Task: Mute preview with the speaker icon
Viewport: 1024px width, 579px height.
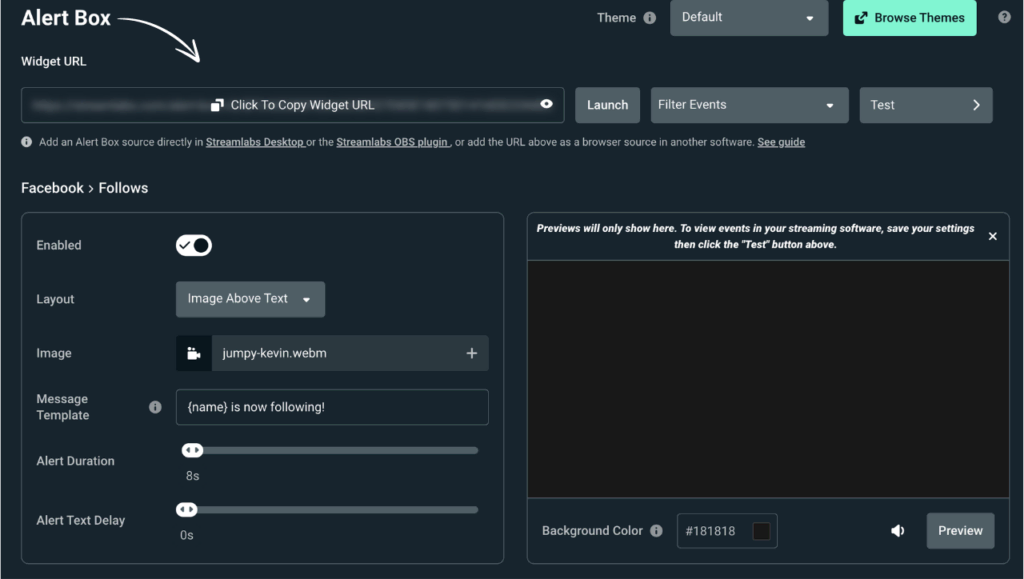Action: [x=898, y=531]
